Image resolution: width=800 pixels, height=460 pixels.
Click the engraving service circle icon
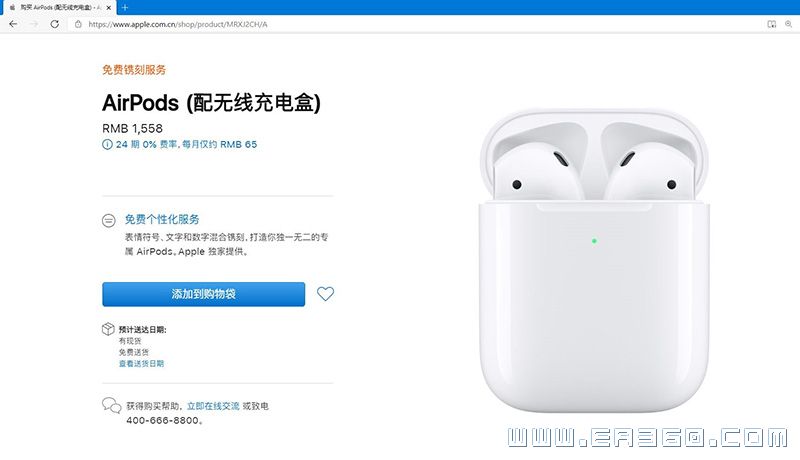point(109,220)
